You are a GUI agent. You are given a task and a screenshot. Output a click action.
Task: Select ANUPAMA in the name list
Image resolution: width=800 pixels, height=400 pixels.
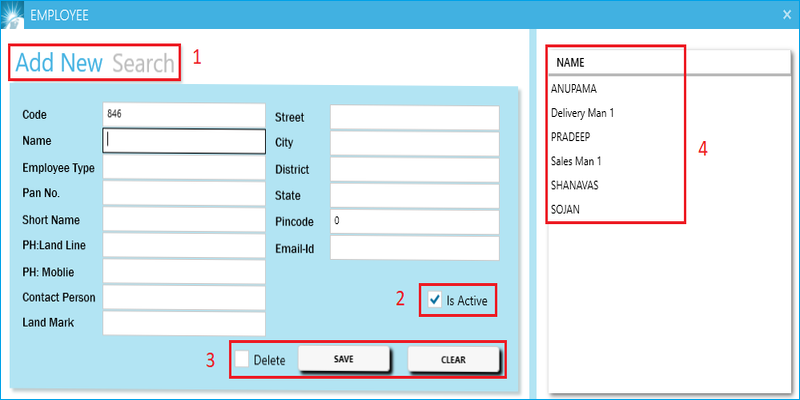(x=572, y=88)
